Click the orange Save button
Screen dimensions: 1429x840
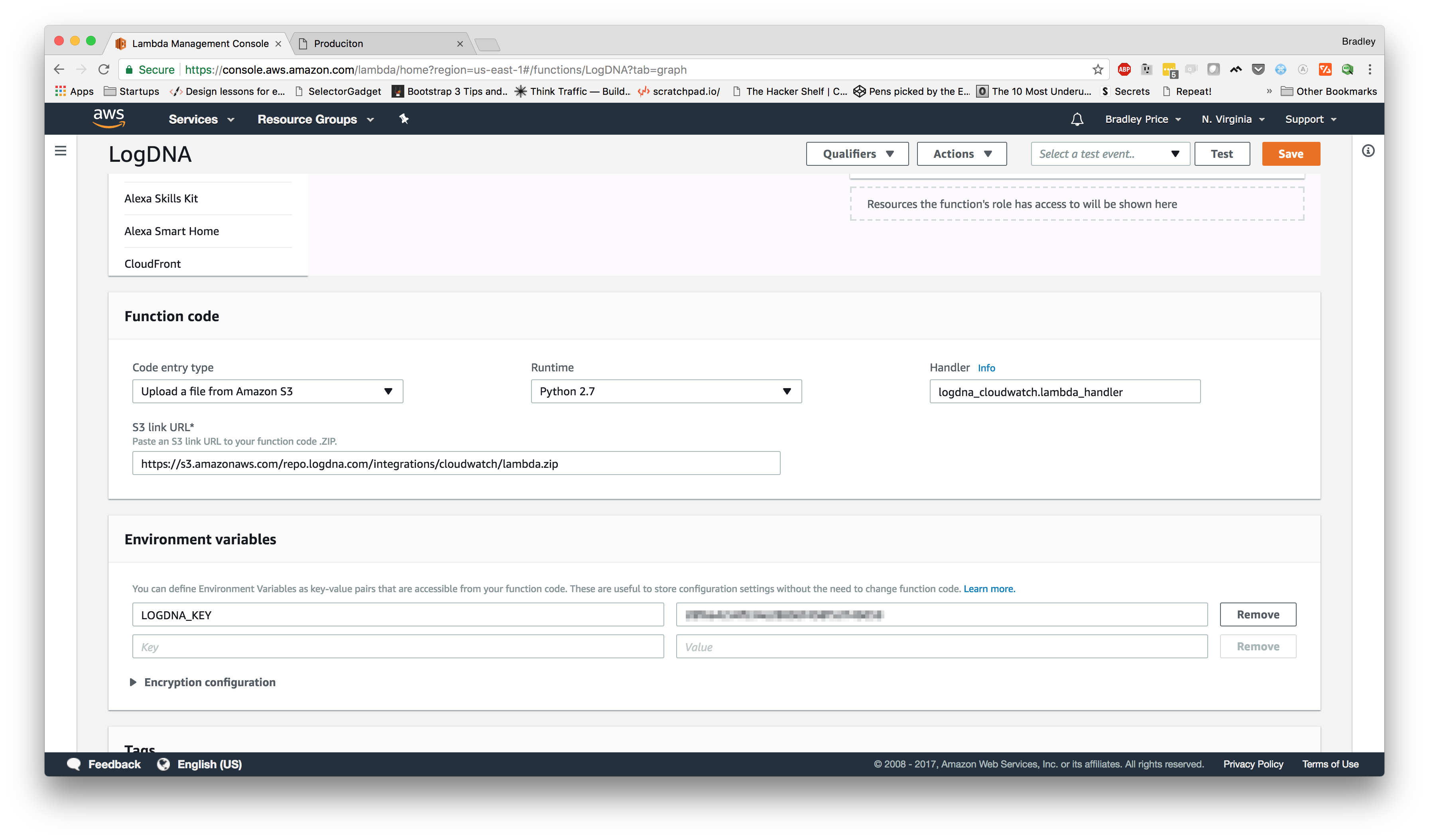pos(1290,153)
